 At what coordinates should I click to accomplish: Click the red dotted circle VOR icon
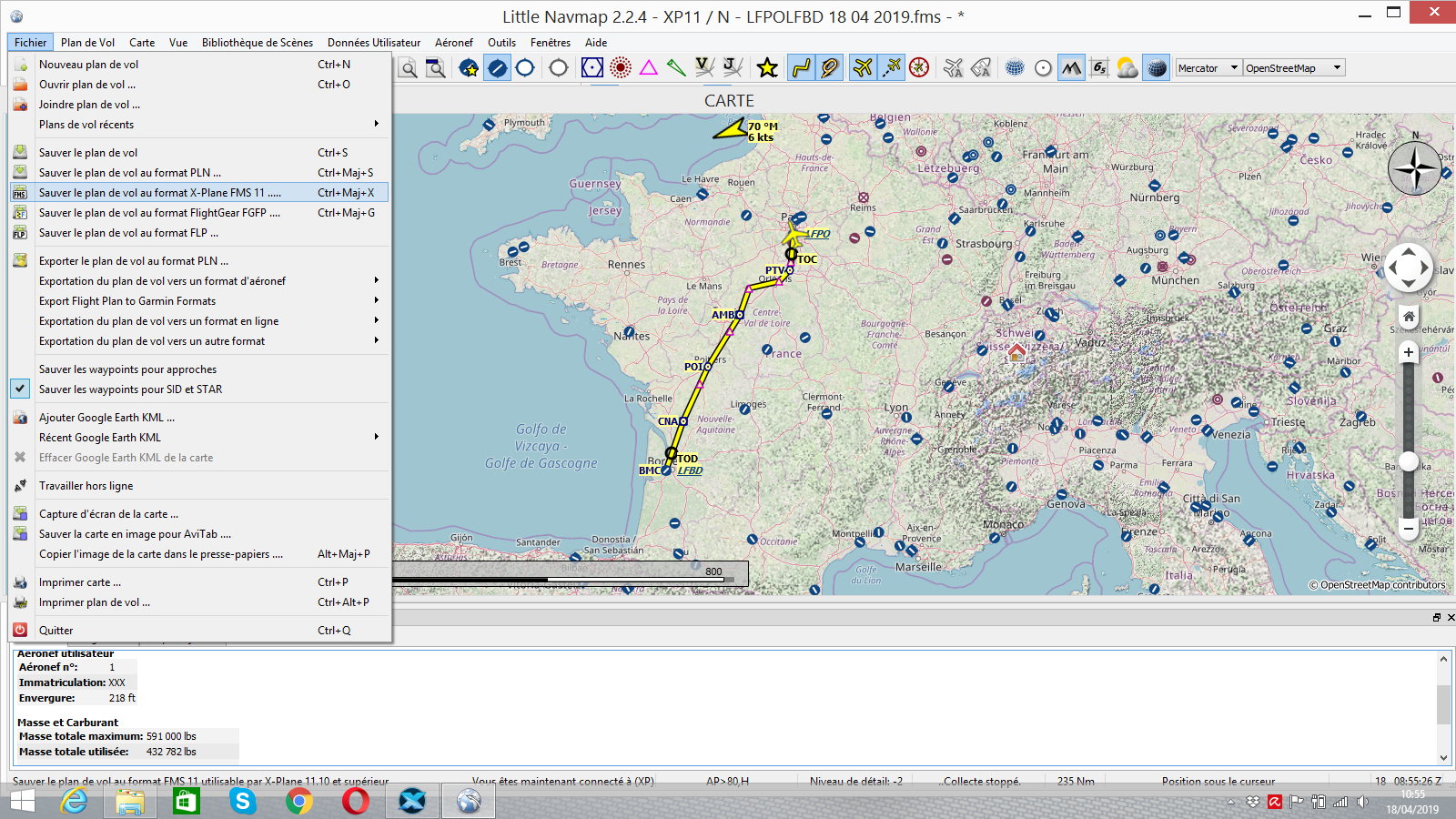[x=621, y=68]
